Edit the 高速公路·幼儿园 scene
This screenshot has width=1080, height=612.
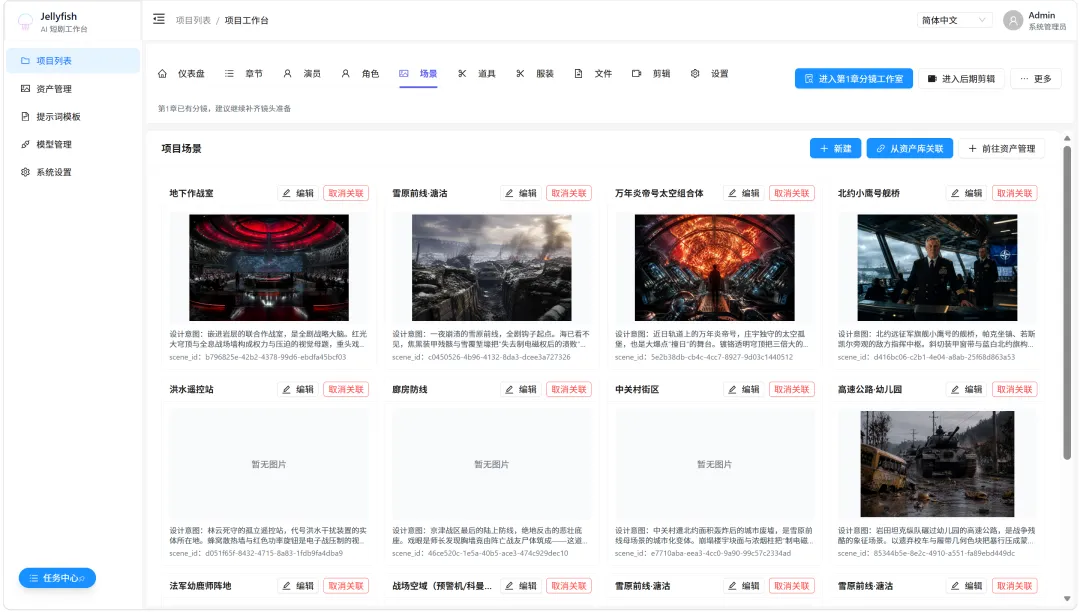click(x=966, y=390)
